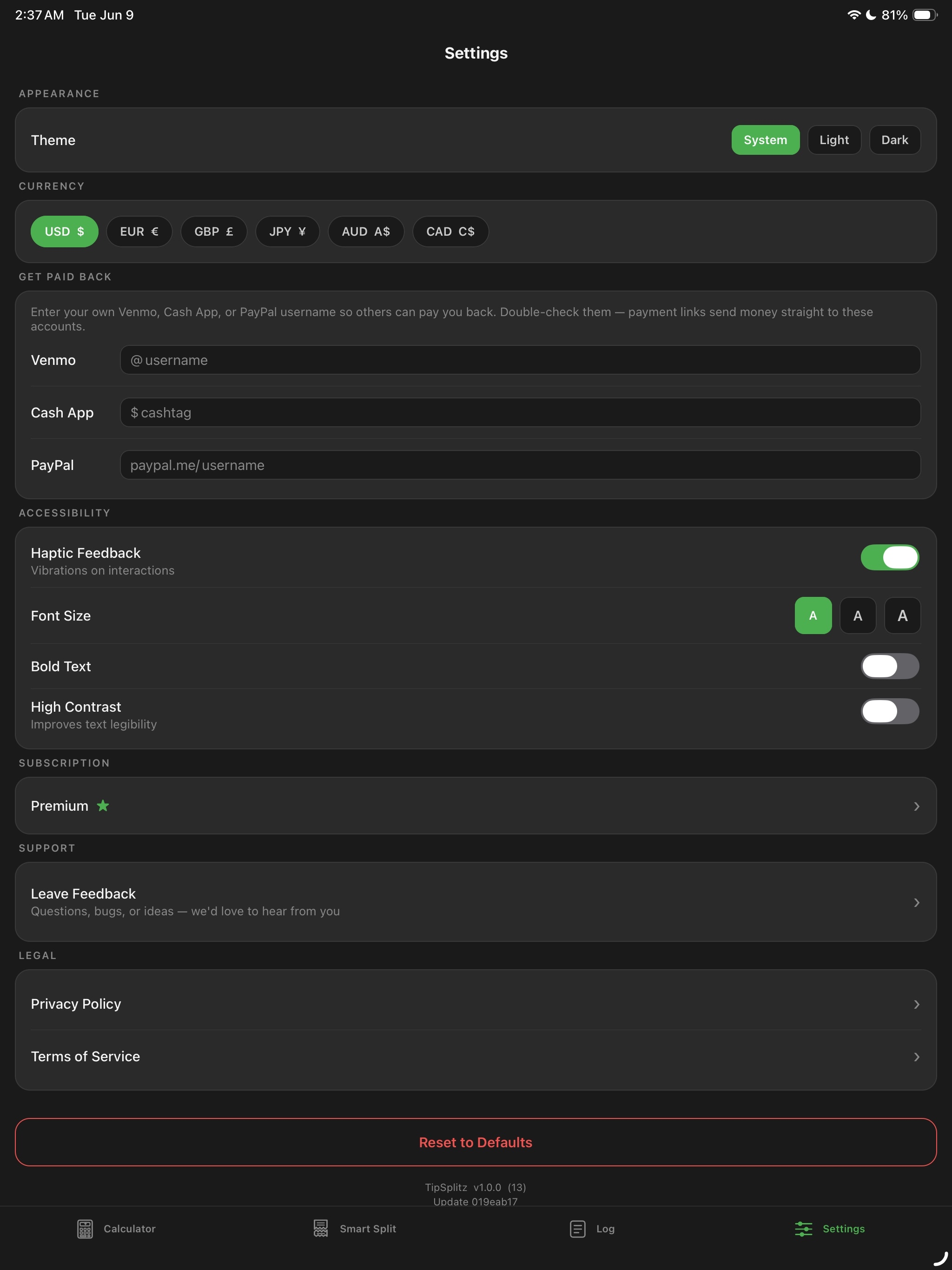Choose the medium font size A
952x1270 pixels.
pyautogui.click(x=857, y=615)
